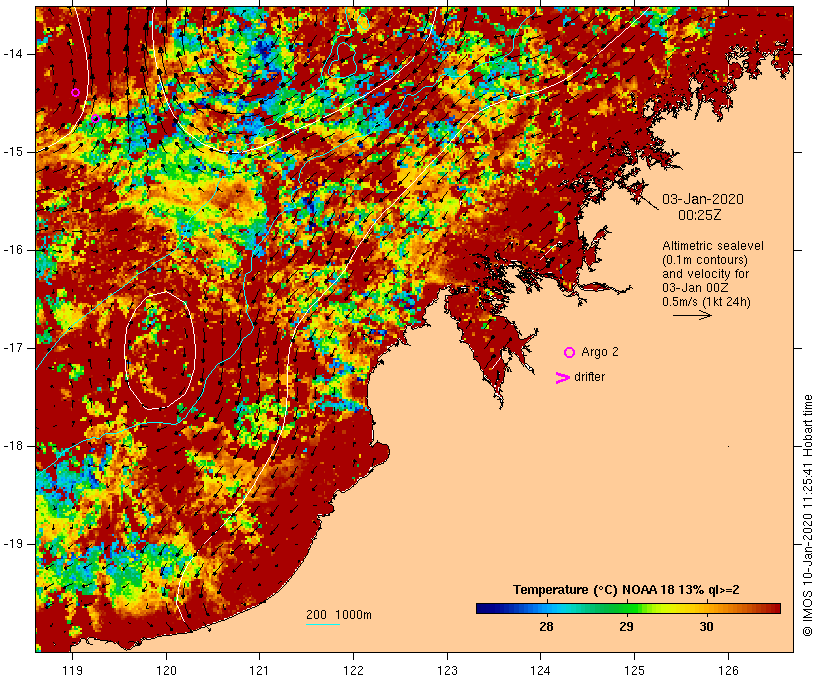820x680 pixels.
Task: Click the cyan 200m depth legend line
Action: (x=323, y=624)
